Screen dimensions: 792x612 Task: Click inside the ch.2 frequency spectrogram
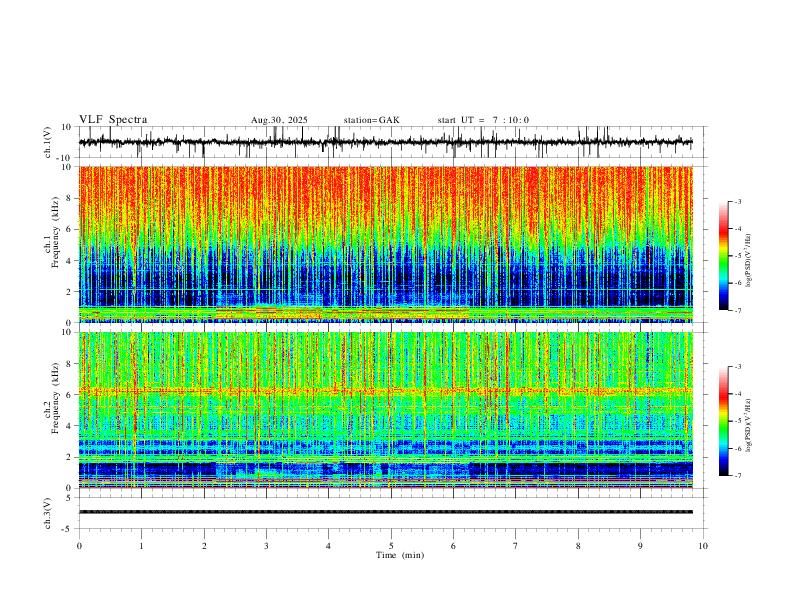tap(386, 410)
